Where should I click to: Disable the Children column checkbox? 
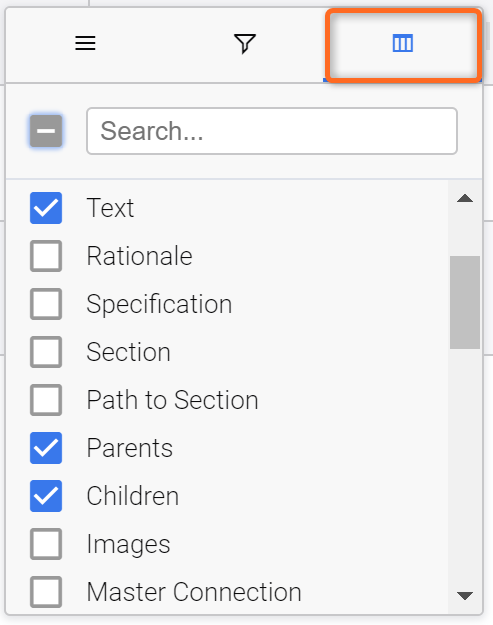click(x=46, y=496)
